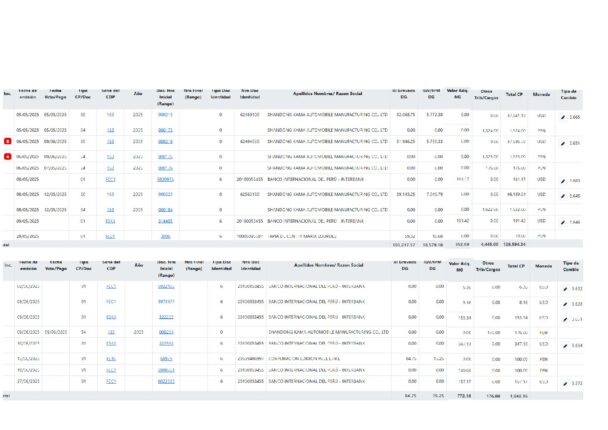Open document number link 5830653
This screenshot has height=430, width=608.
pos(165,181)
